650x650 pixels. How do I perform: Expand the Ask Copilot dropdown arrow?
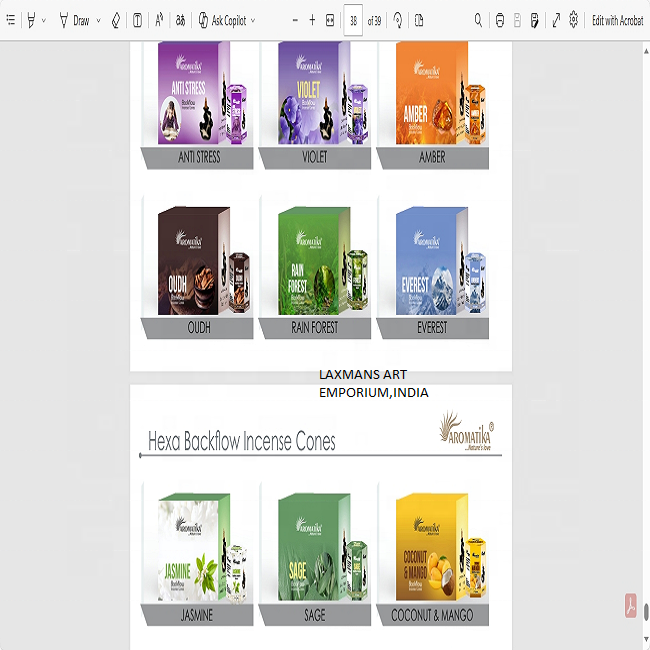(253, 20)
